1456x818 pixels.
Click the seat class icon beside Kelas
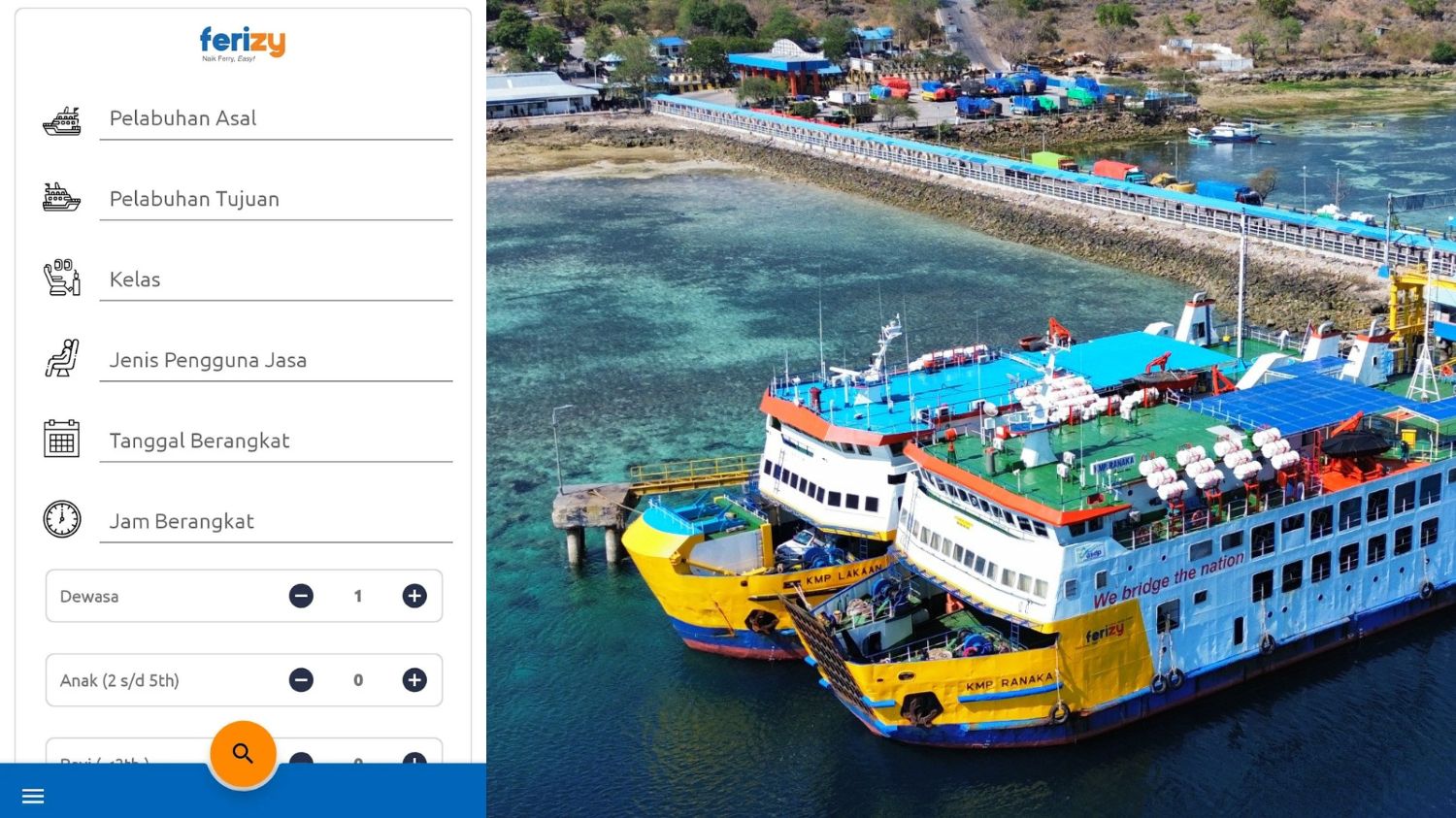[62, 278]
